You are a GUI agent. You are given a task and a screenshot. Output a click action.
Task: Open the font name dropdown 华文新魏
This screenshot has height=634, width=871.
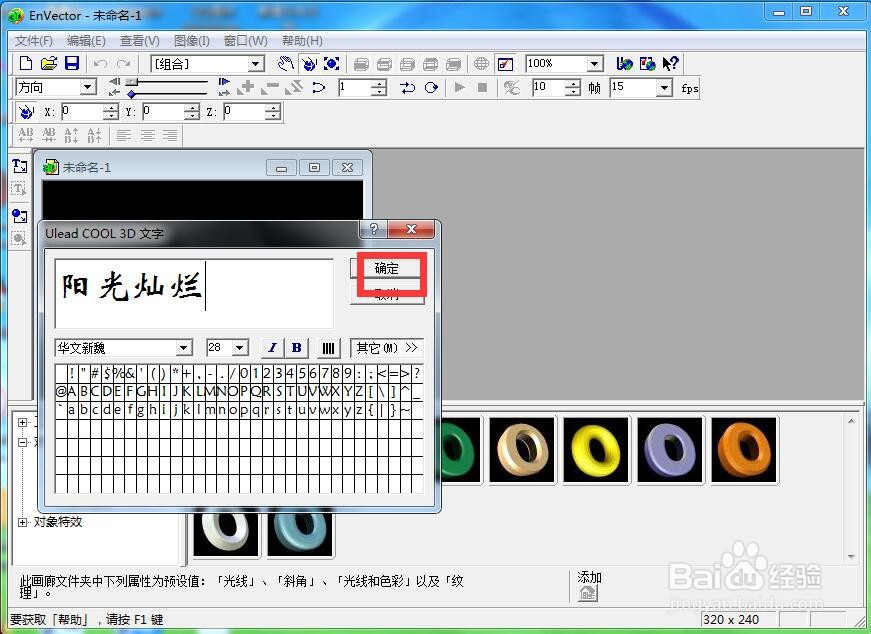tap(183, 348)
